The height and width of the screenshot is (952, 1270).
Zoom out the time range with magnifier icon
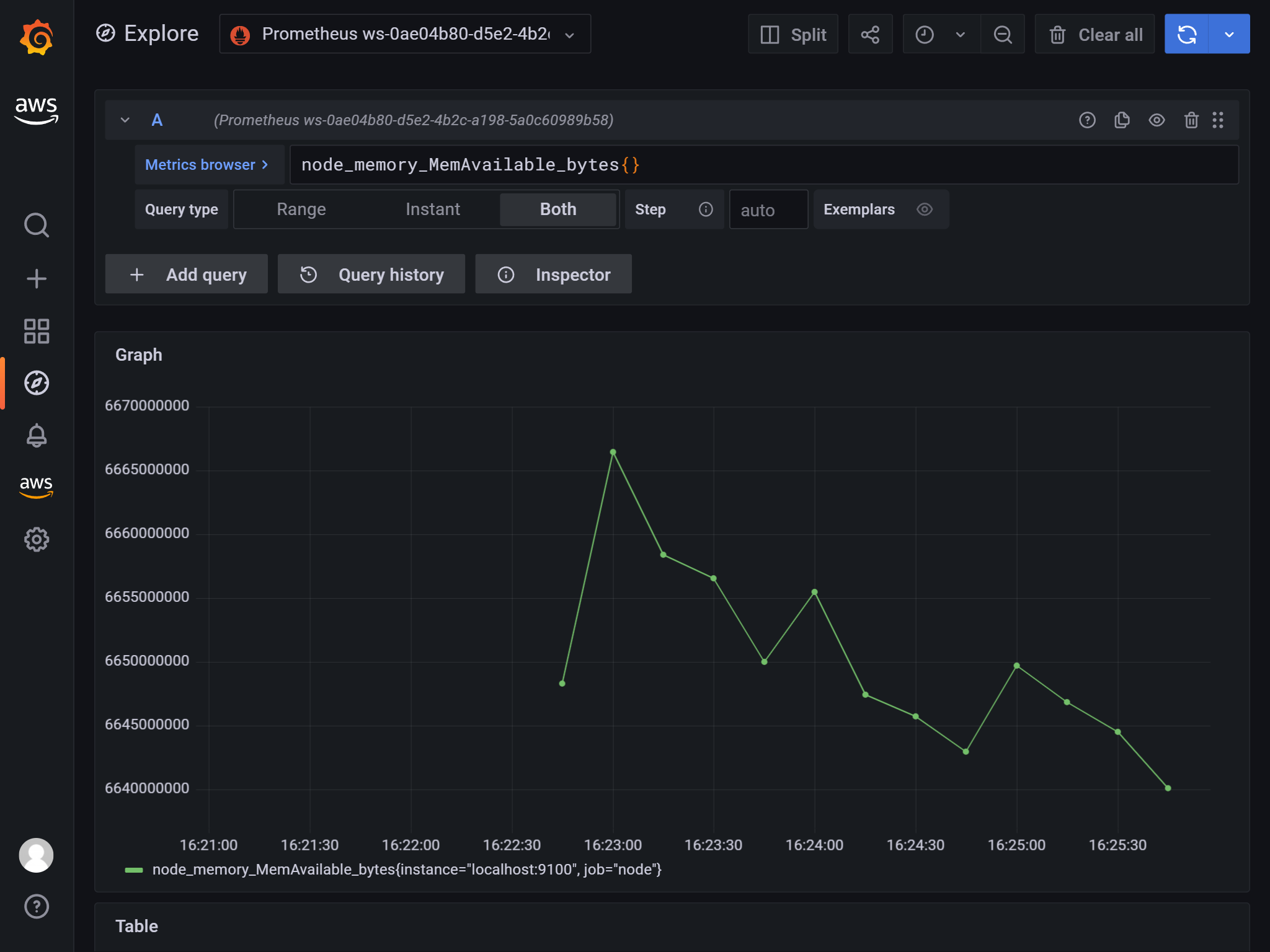pos(1002,34)
